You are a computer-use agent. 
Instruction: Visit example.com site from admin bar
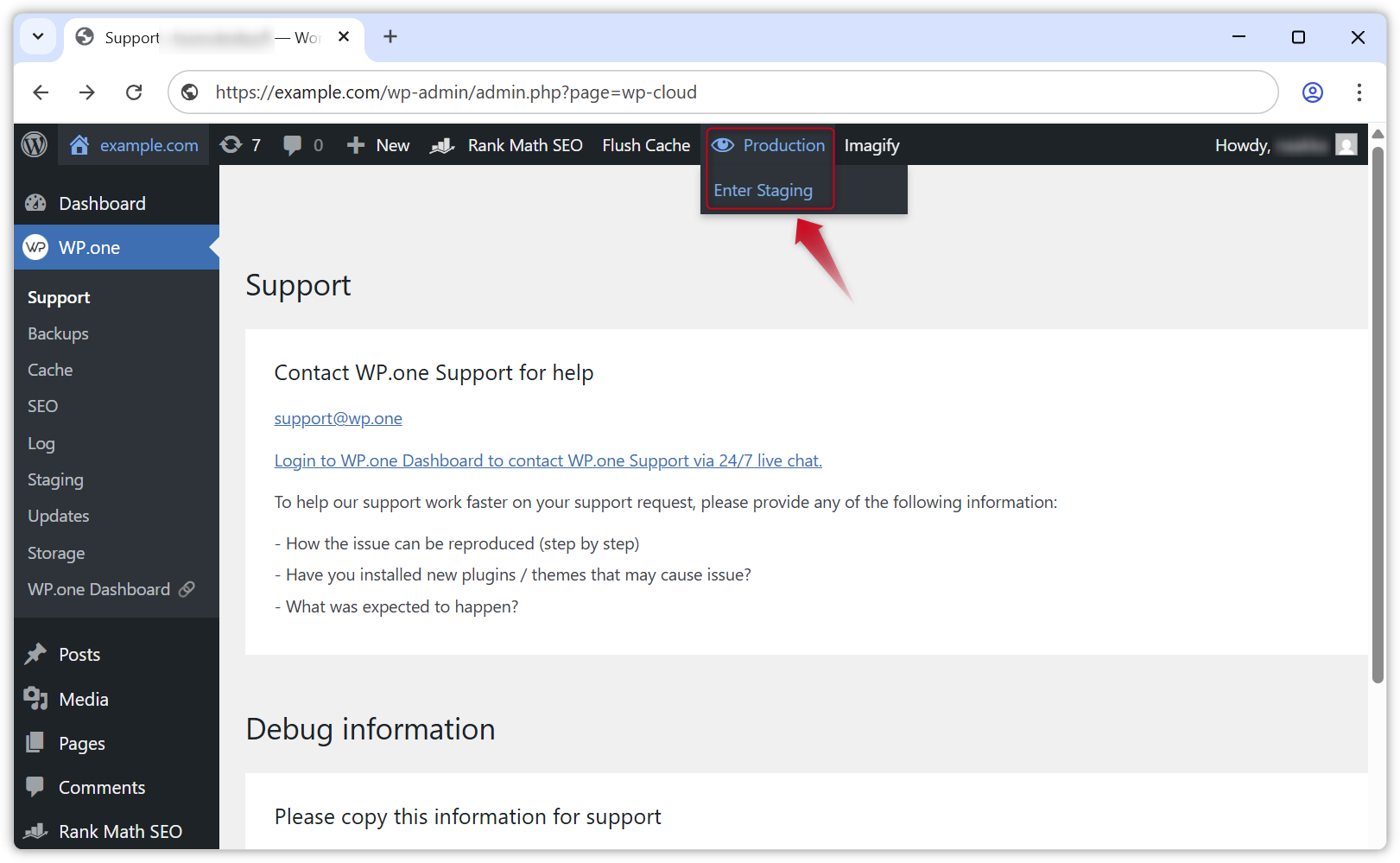coord(134,145)
